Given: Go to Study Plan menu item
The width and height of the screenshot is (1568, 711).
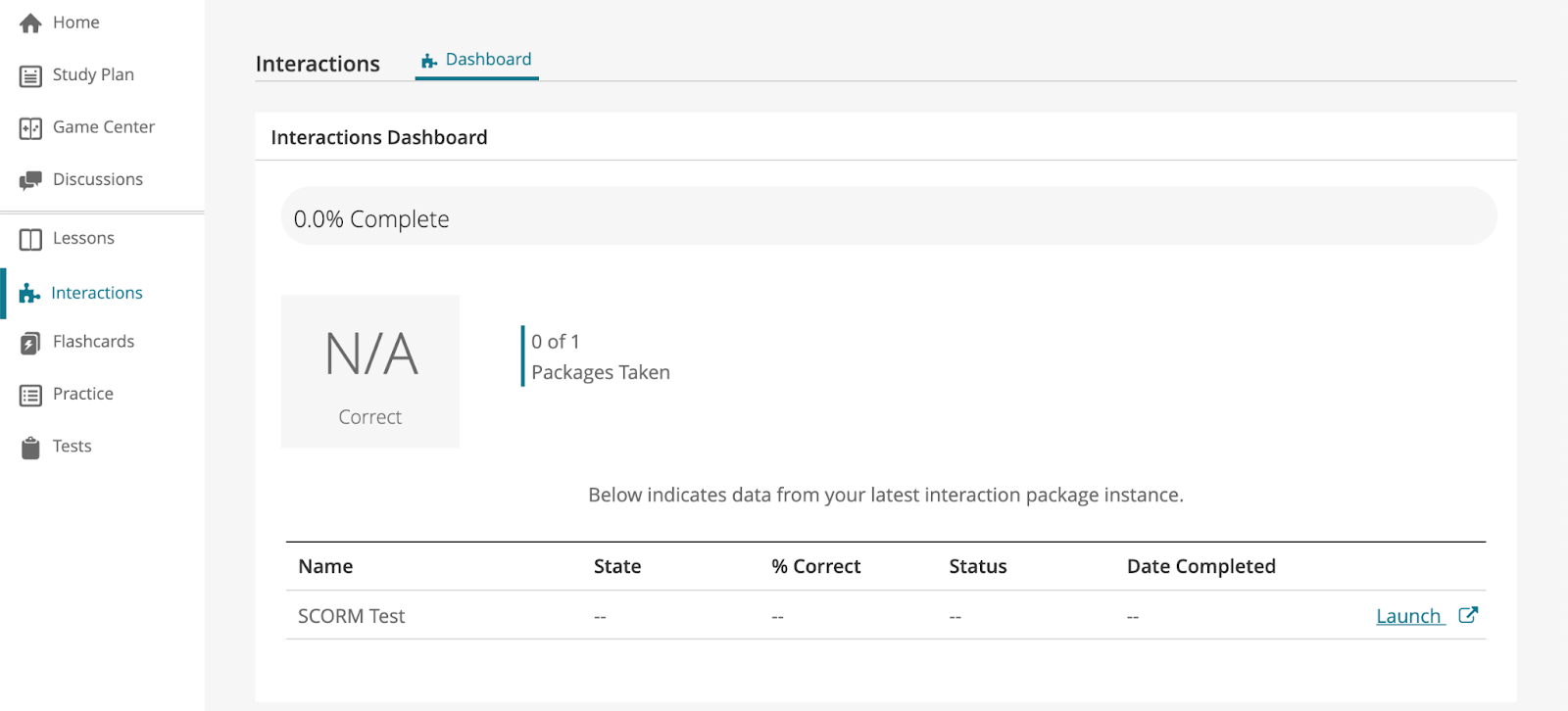Looking at the screenshot, I should coord(93,75).
